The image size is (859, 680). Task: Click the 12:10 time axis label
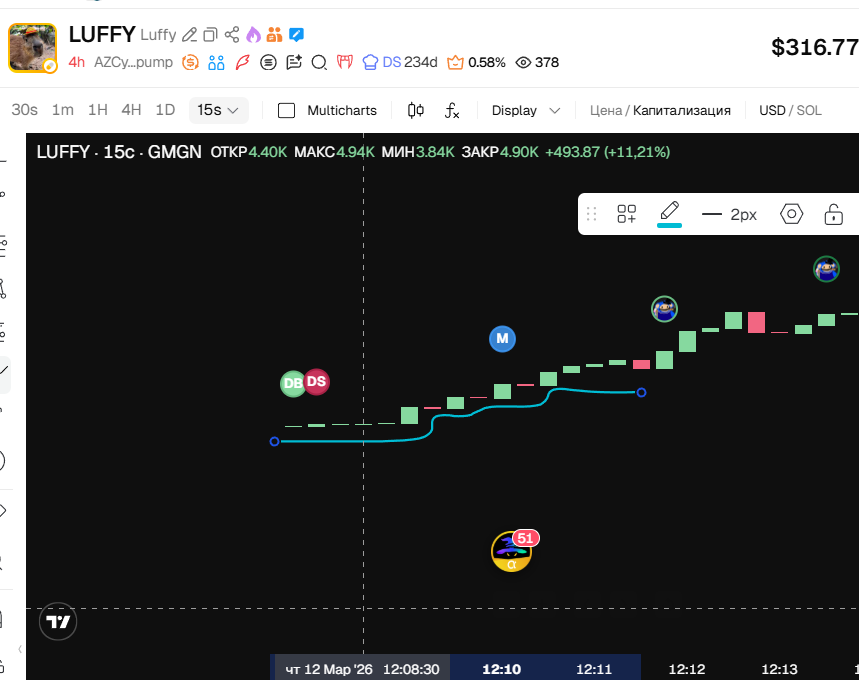click(x=501, y=669)
